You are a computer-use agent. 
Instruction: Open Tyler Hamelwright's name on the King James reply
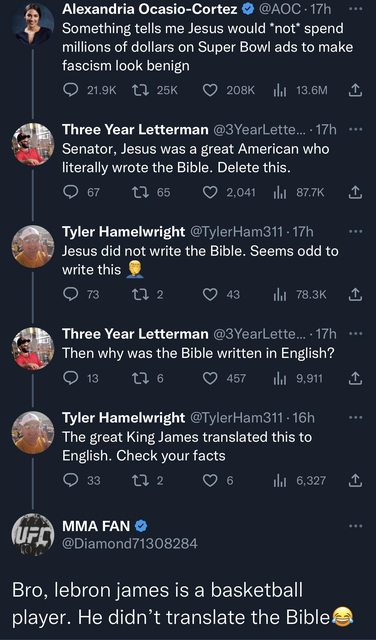123,418
